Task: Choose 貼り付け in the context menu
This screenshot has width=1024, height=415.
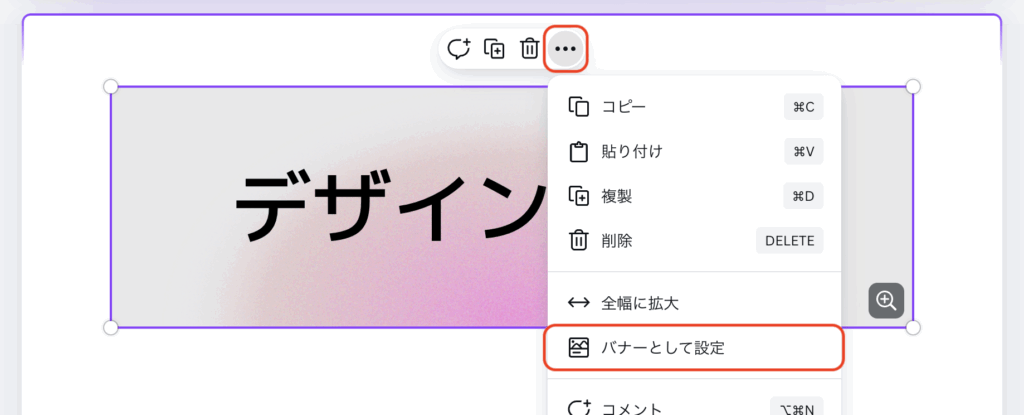Action: (x=632, y=152)
